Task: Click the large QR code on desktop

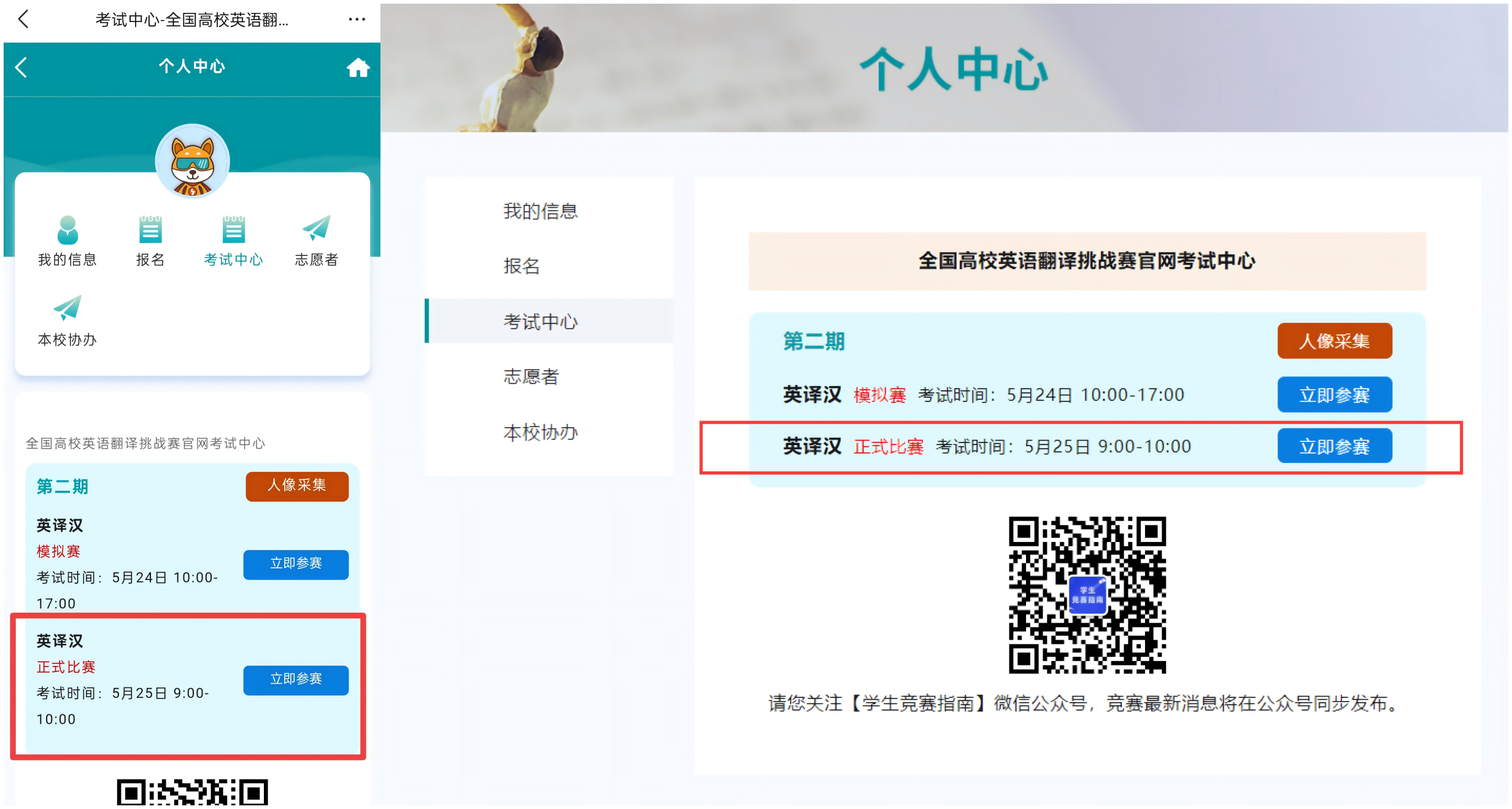Action: coord(1087,595)
